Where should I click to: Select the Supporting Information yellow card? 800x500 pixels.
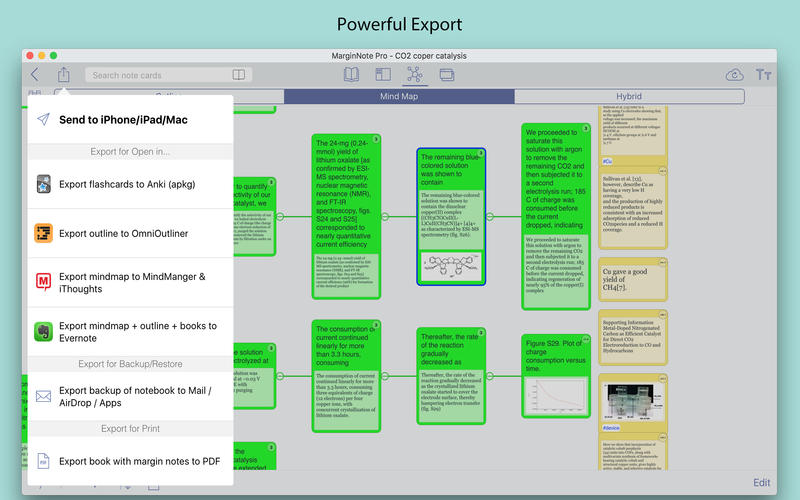[633, 337]
